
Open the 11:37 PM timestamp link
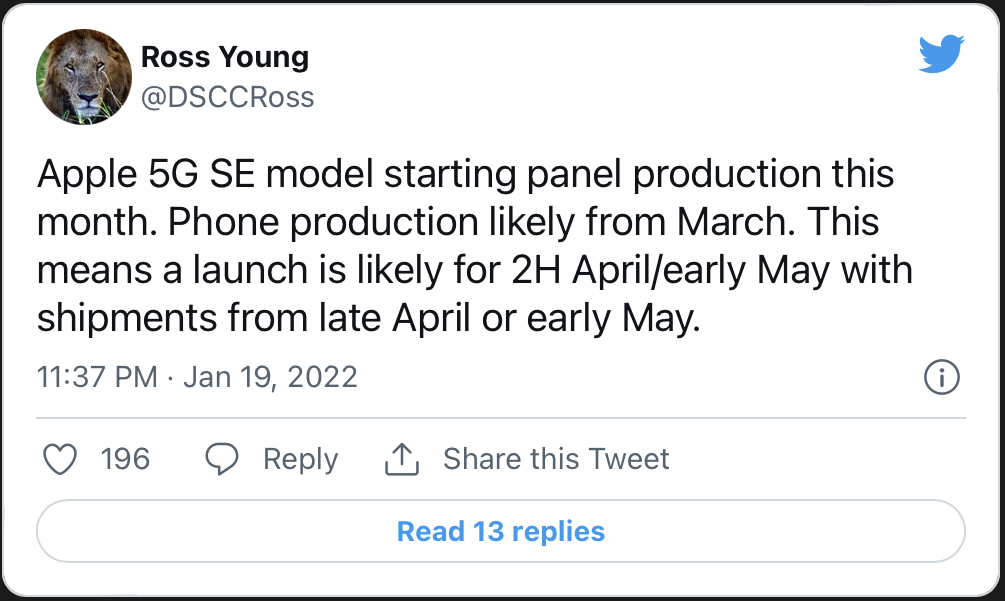[97, 377]
